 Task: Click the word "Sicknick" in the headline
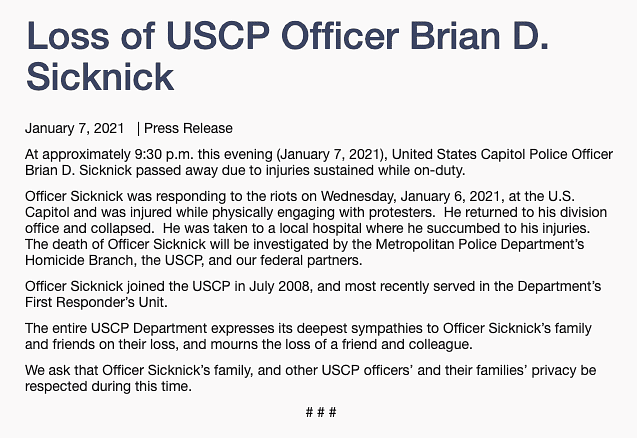(x=100, y=77)
